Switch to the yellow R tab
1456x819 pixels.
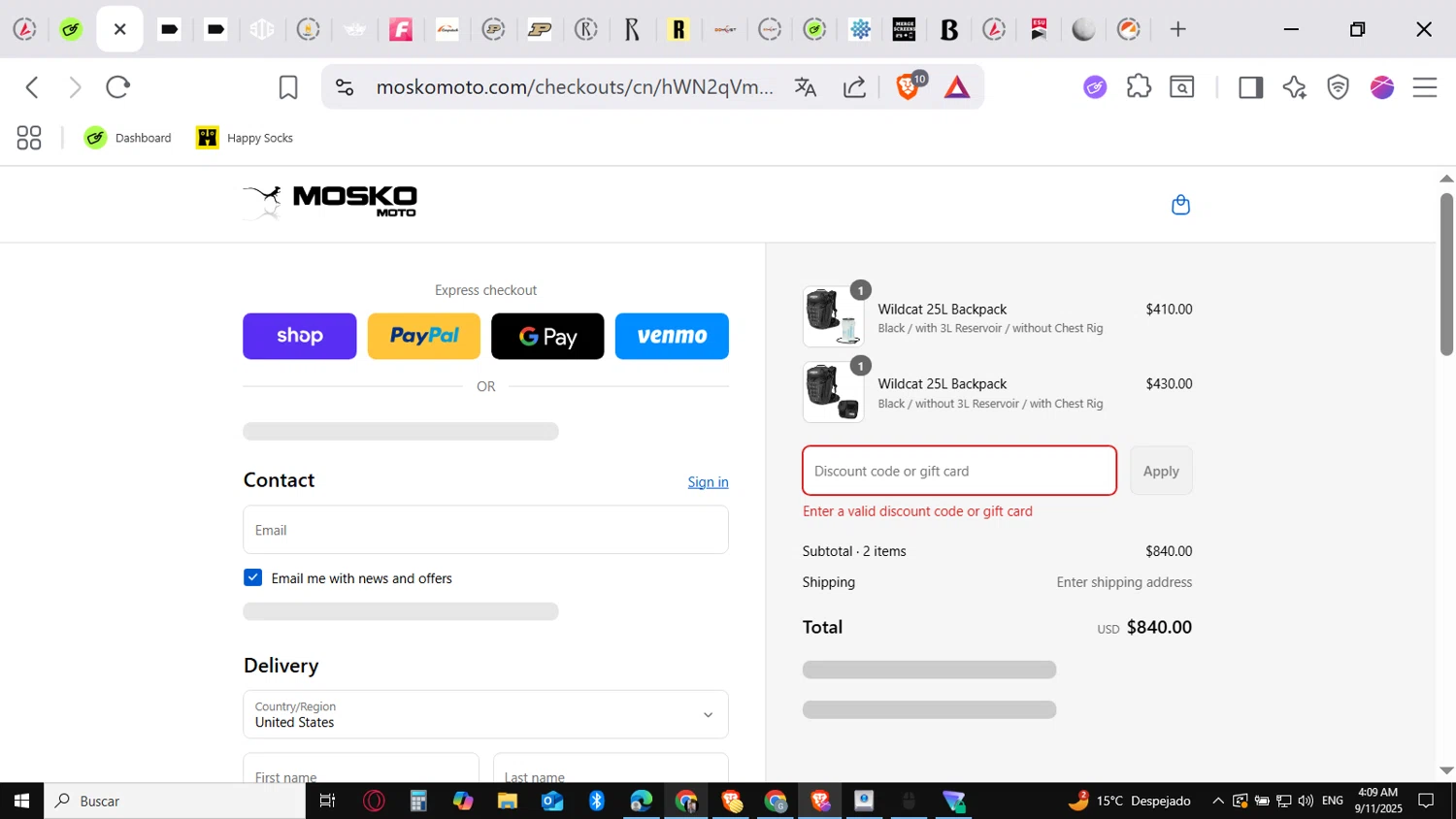coord(678,29)
